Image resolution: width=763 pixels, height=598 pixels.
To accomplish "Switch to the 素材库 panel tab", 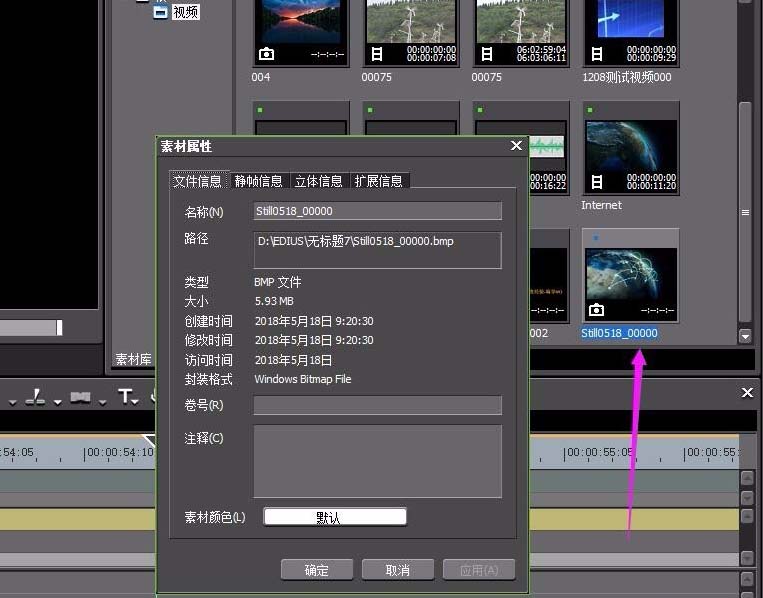I will tap(133, 360).
